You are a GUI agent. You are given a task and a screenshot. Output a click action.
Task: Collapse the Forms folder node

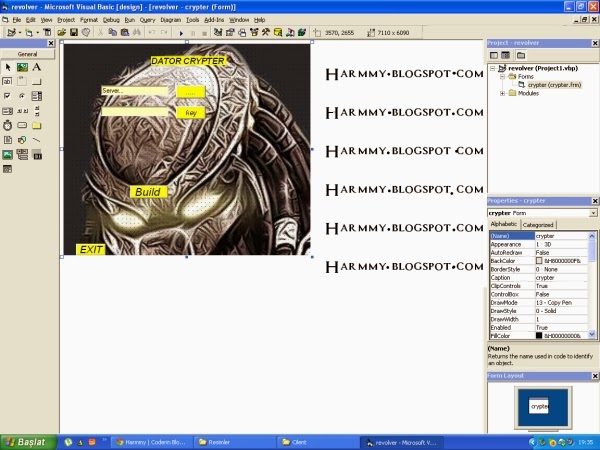(502, 77)
